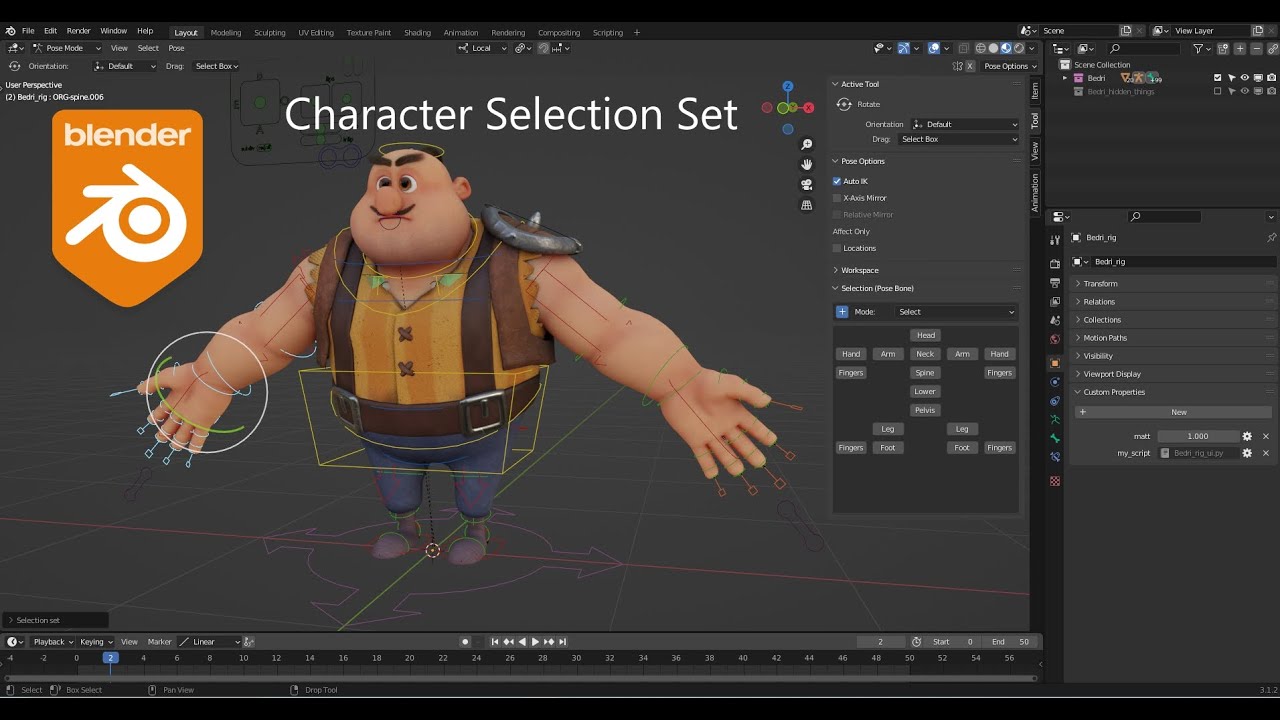Image resolution: width=1280 pixels, height=720 pixels.
Task: Click the New custom property button
Action: click(1174, 412)
